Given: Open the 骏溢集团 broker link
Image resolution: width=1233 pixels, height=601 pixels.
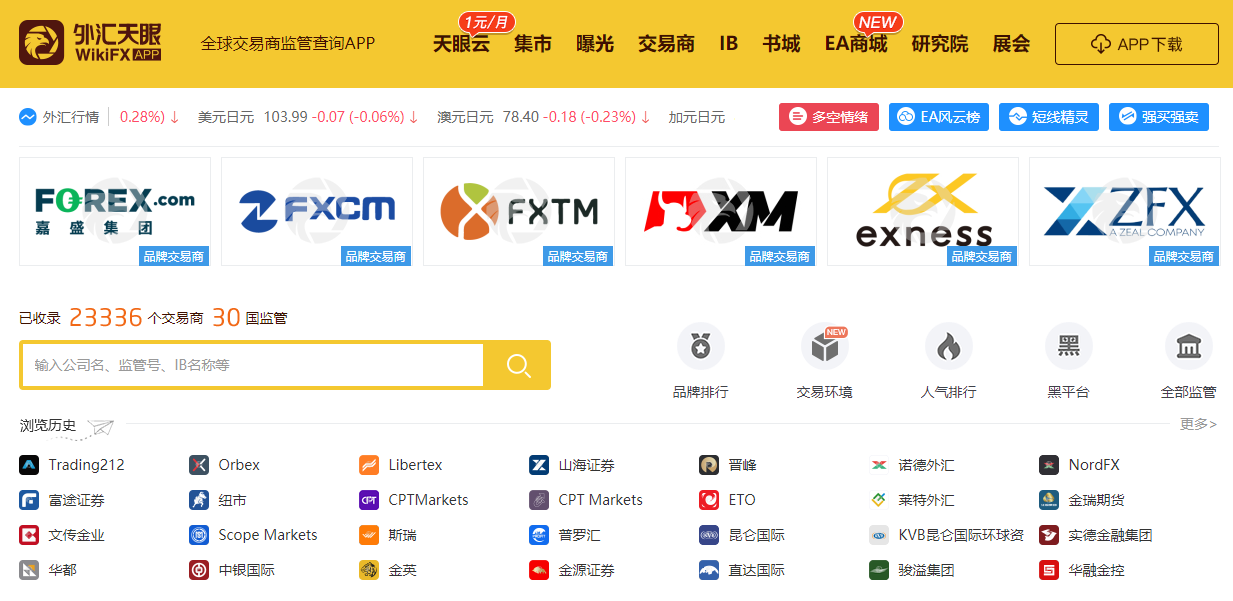Looking at the screenshot, I should coord(926,570).
